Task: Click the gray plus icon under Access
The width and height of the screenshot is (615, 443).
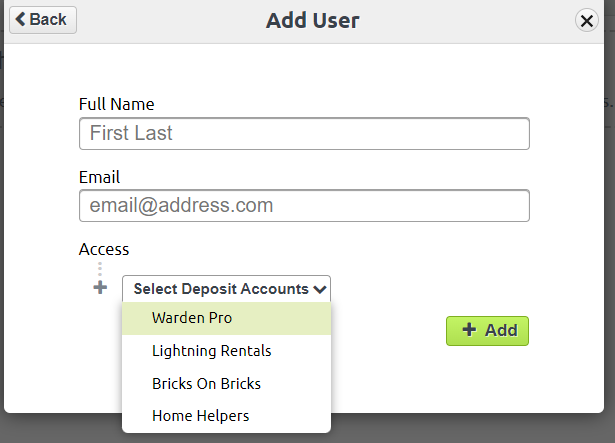Action: point(100,288)
